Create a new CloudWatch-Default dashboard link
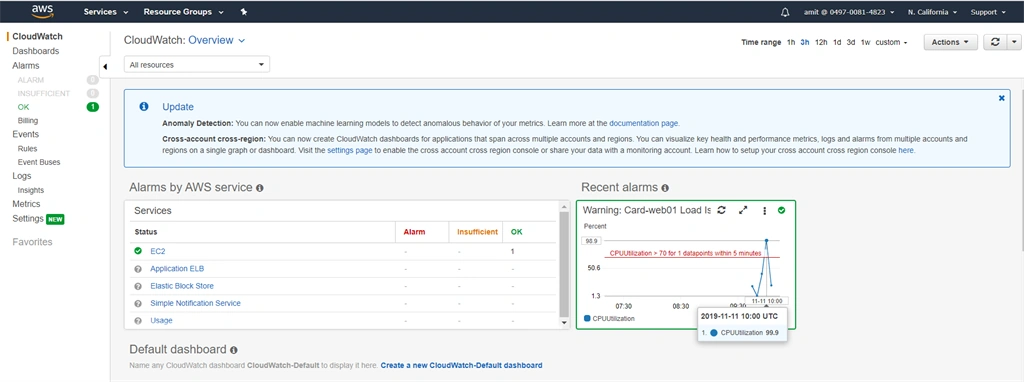This screenshot has height=382, width=1024. [462, 365]
